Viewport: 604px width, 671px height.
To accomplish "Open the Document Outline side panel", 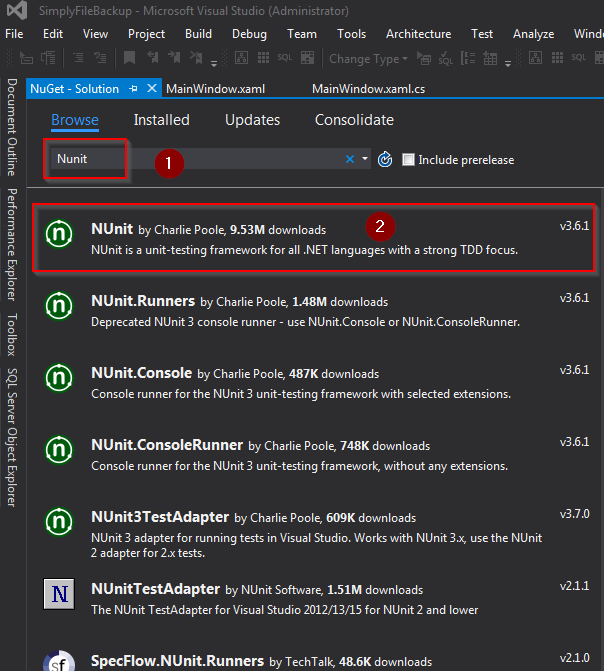I will pyautogui.click(x=12, y=127).
